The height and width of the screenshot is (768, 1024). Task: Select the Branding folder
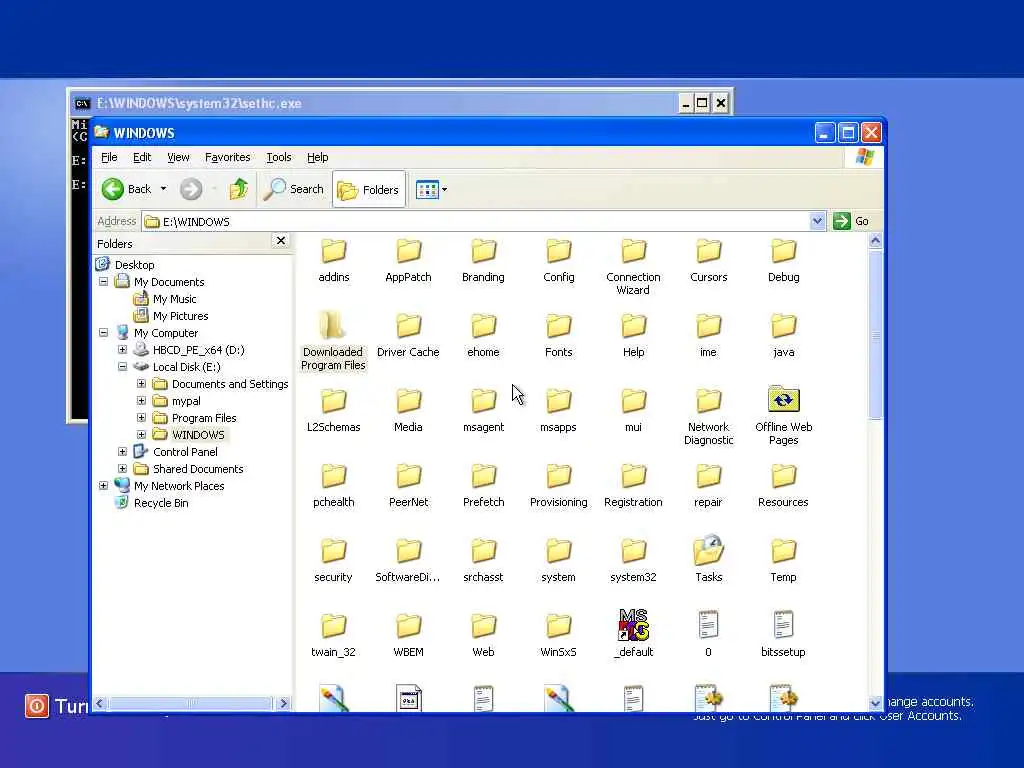pos(483,260)
